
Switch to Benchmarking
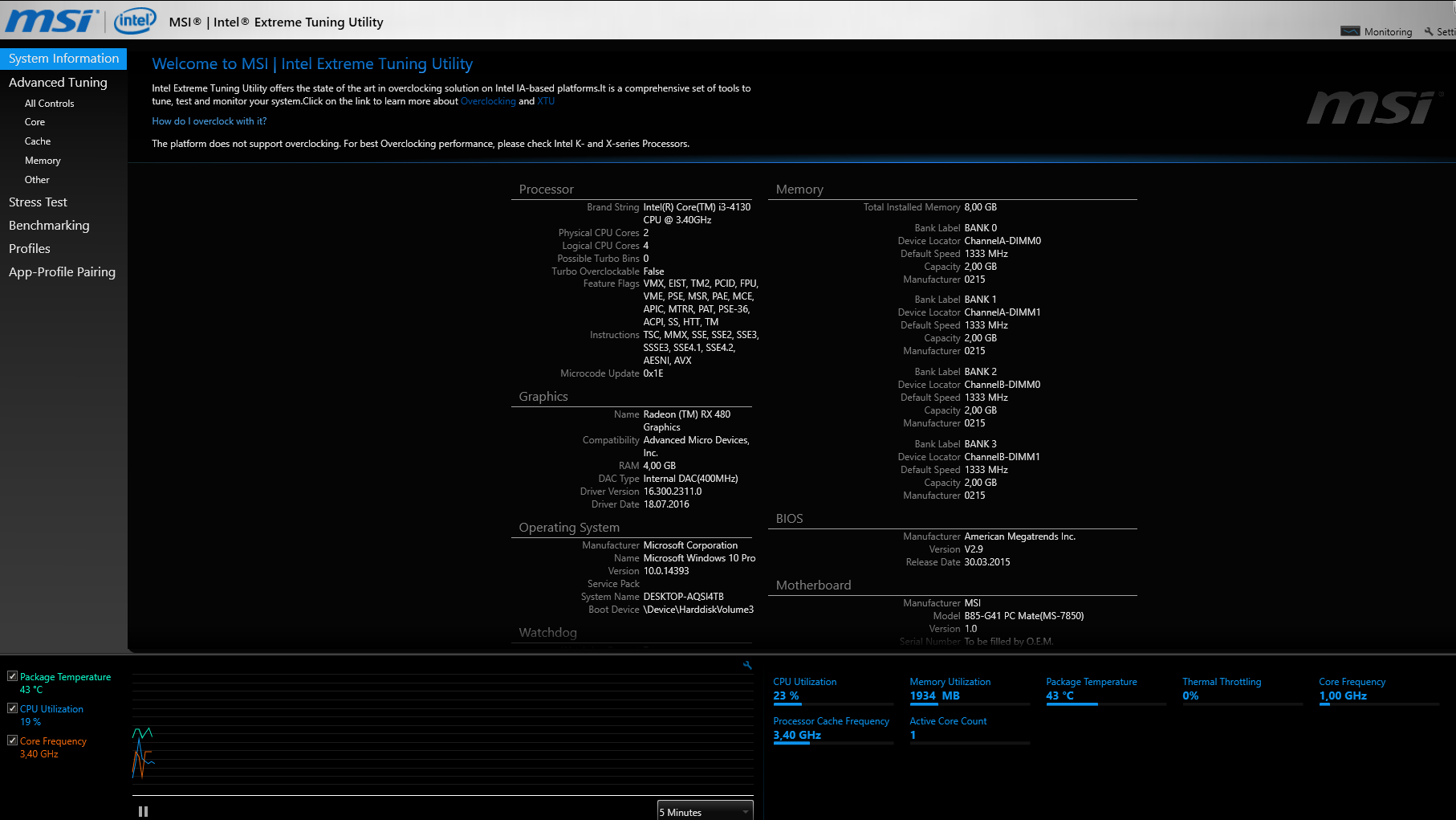pyautogui.click(x=49, y=226)
